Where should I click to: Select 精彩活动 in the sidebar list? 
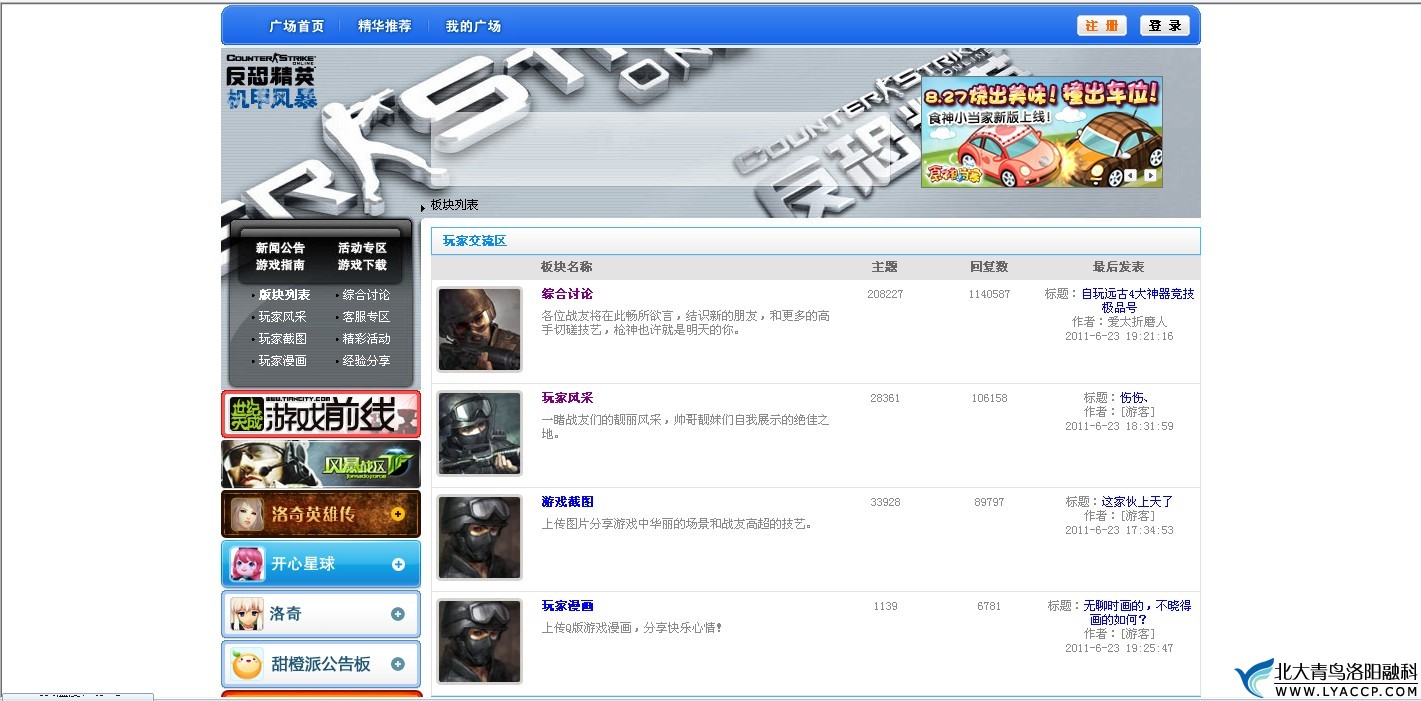pyautogui.click(x=366, y=339)
